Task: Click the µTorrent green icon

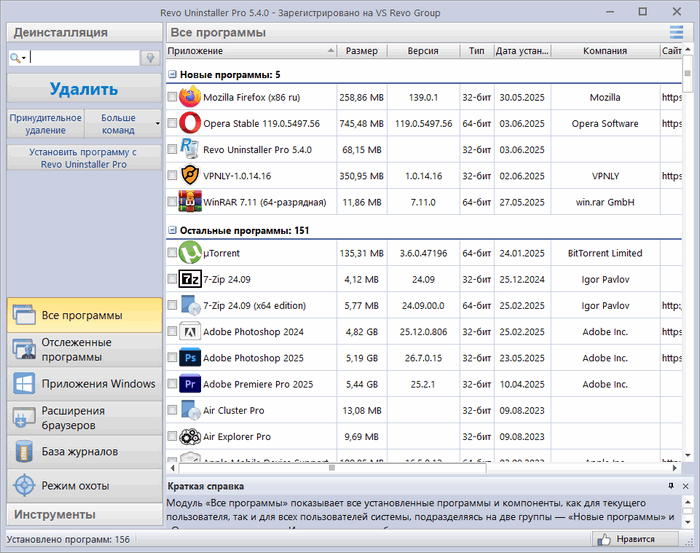Action: point(190,253)
